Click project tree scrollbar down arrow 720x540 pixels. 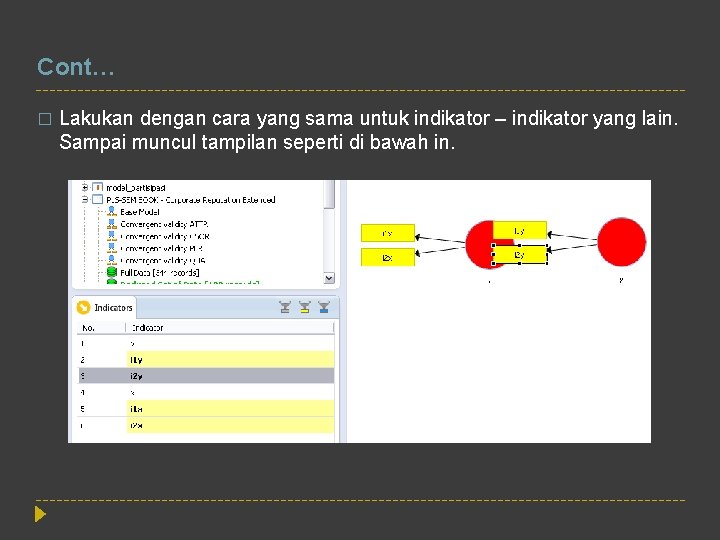329,278
